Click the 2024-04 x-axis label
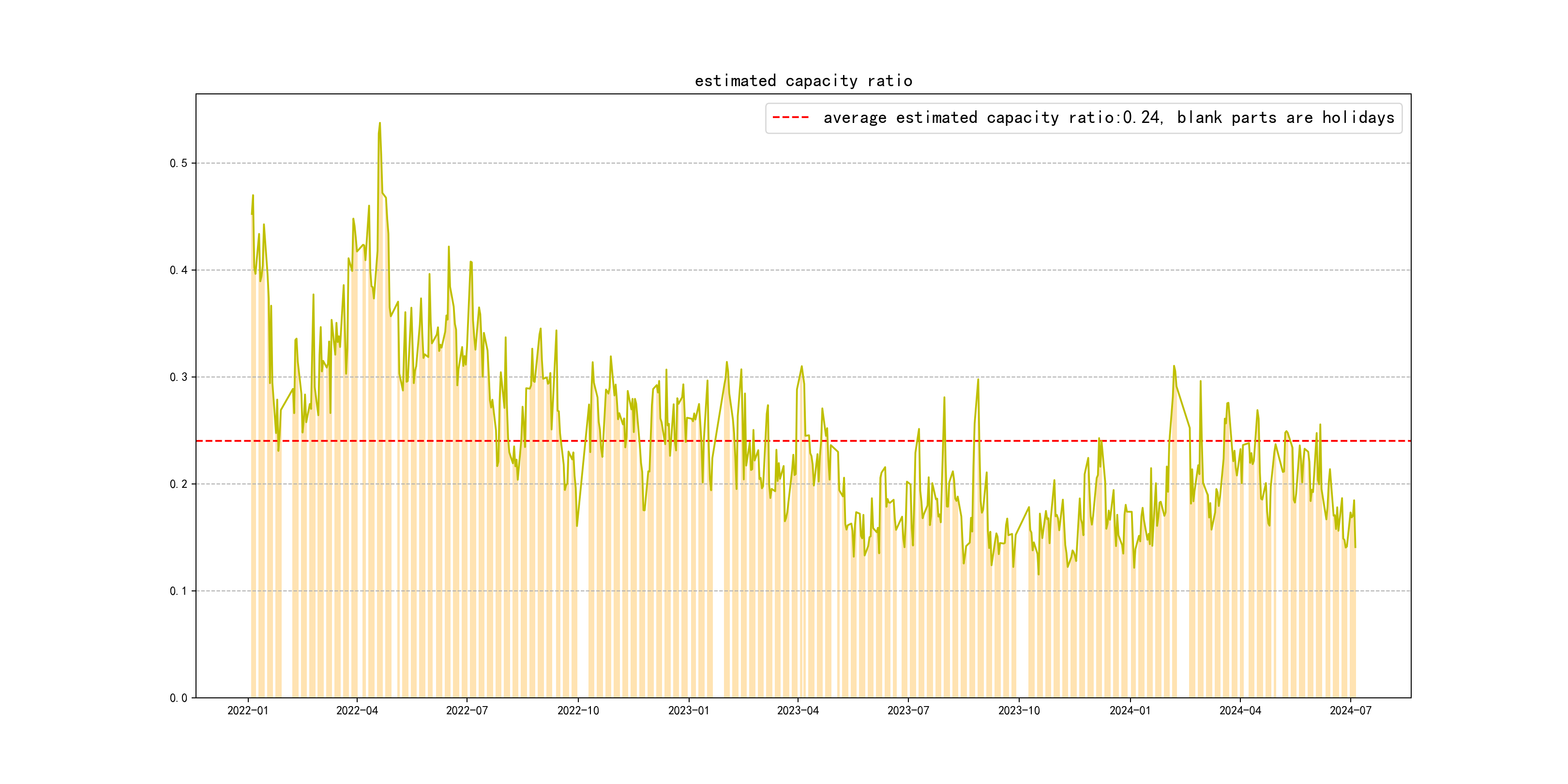The image size is (1568, 784). 1240,710
